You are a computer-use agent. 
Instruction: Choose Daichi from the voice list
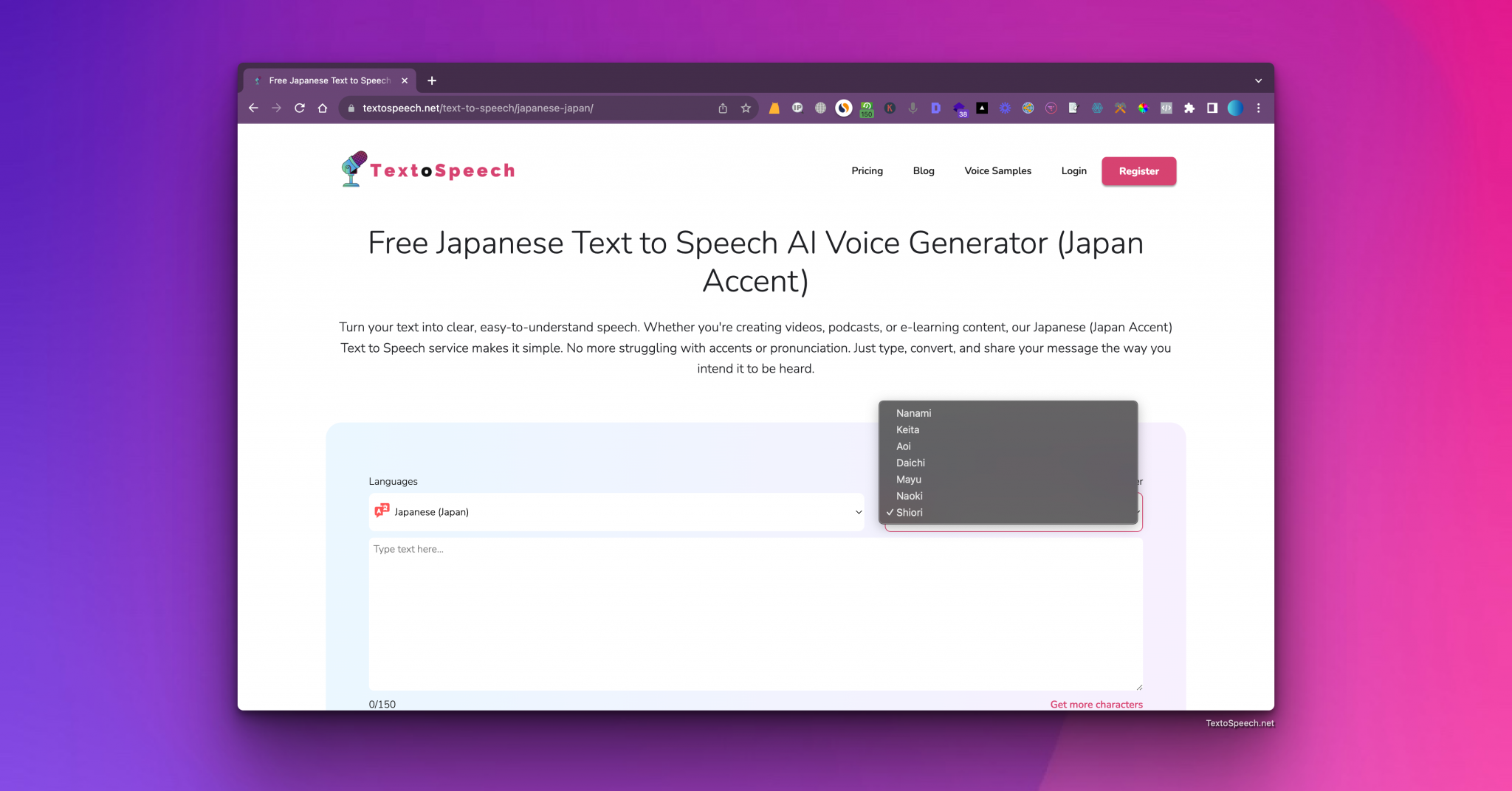pos(910,463)
